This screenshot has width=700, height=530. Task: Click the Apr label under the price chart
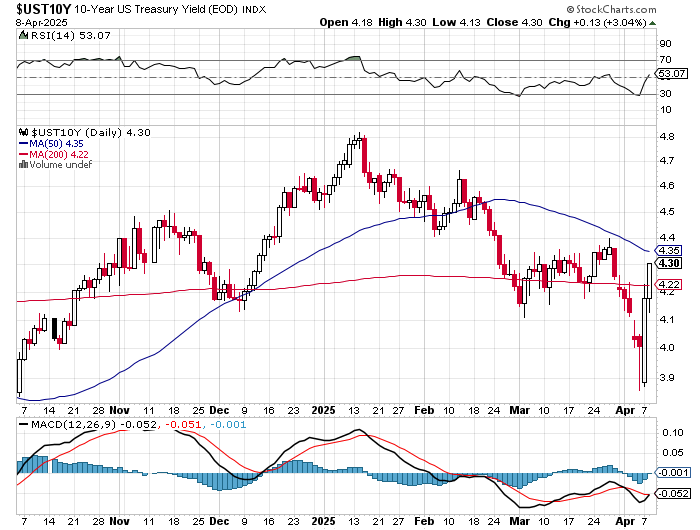(x=625, y=410)
